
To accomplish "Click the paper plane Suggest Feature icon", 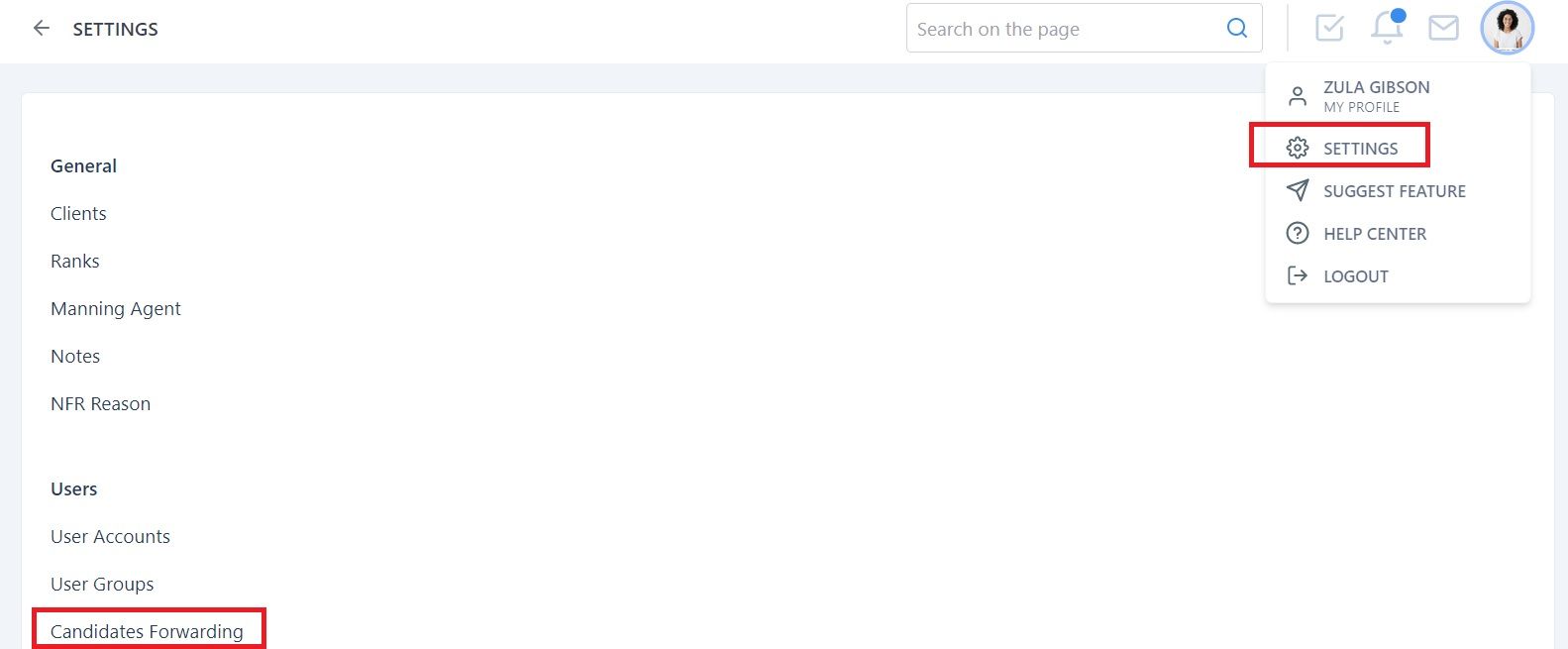I will (1298, 190).
